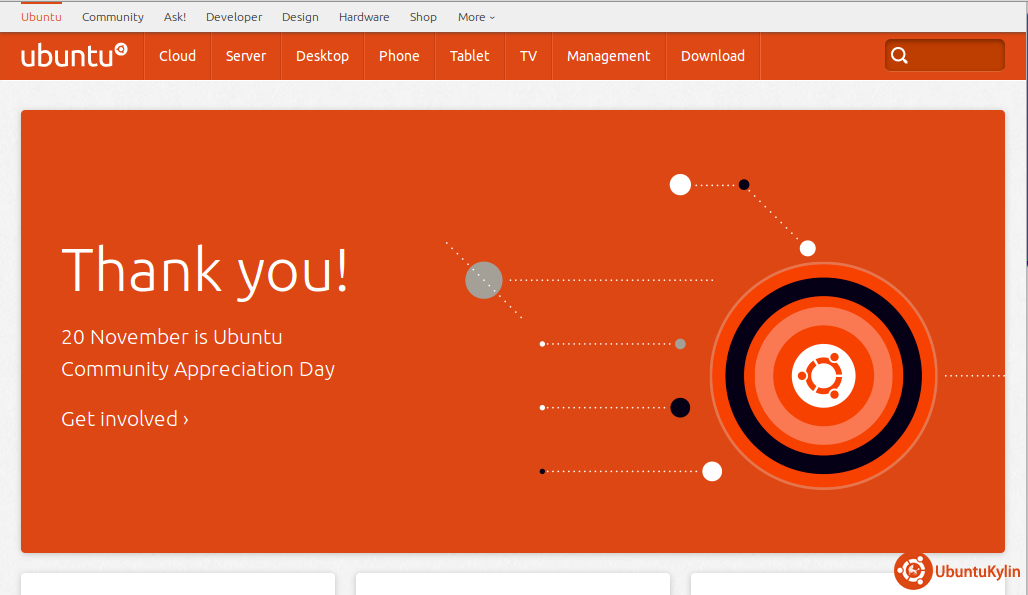Focus the search input field
The image size is (1028, 595).
click(x=955, y=56)
